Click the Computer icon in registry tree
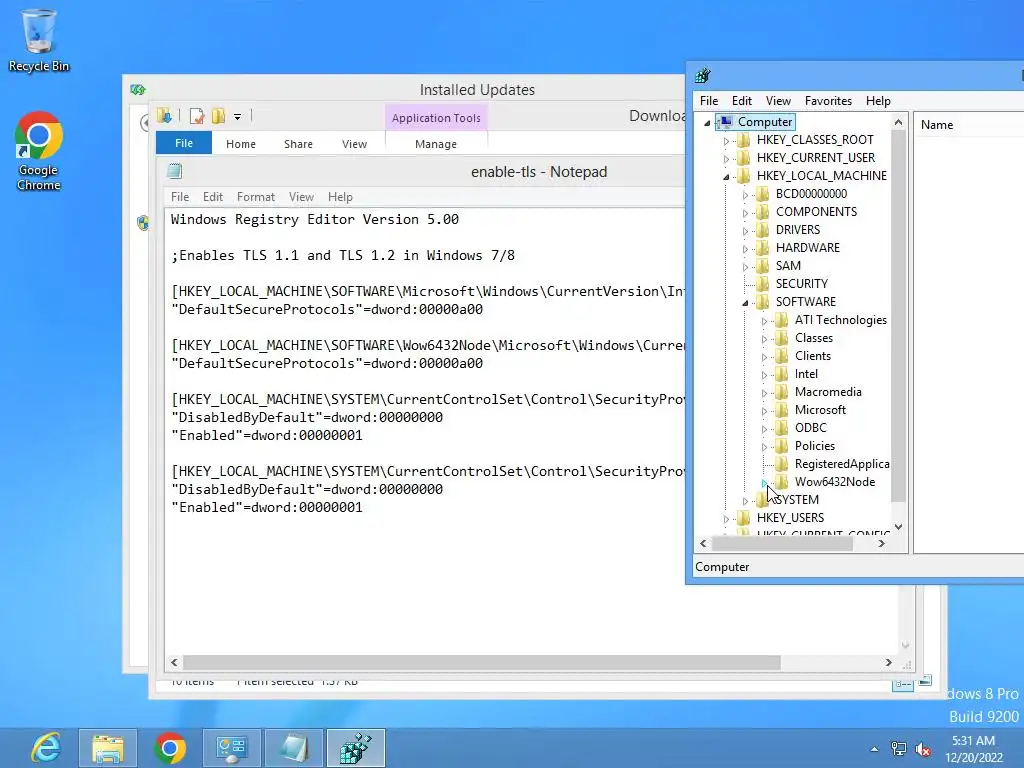The height and width of the screenshot is (768, 1024). (726, 121)
